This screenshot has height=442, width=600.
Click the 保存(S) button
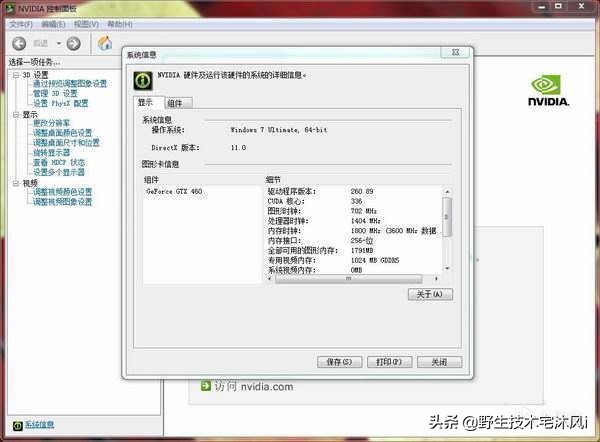click(337, 362)
